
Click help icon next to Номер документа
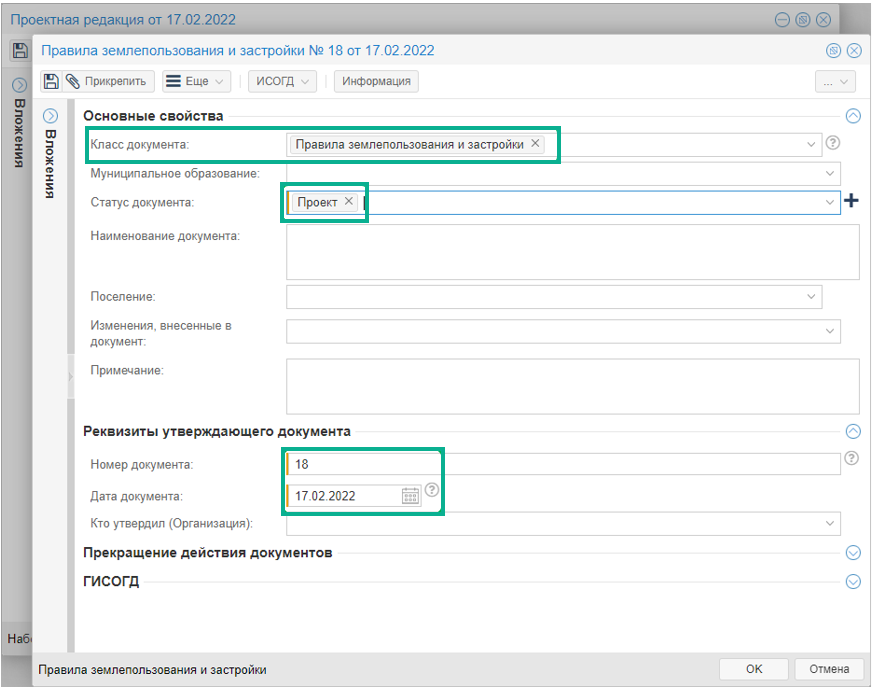coord(851,458)
